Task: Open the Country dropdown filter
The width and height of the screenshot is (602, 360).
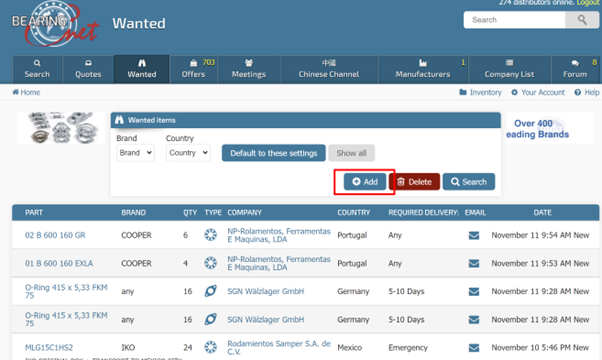Action: [188, 153]
